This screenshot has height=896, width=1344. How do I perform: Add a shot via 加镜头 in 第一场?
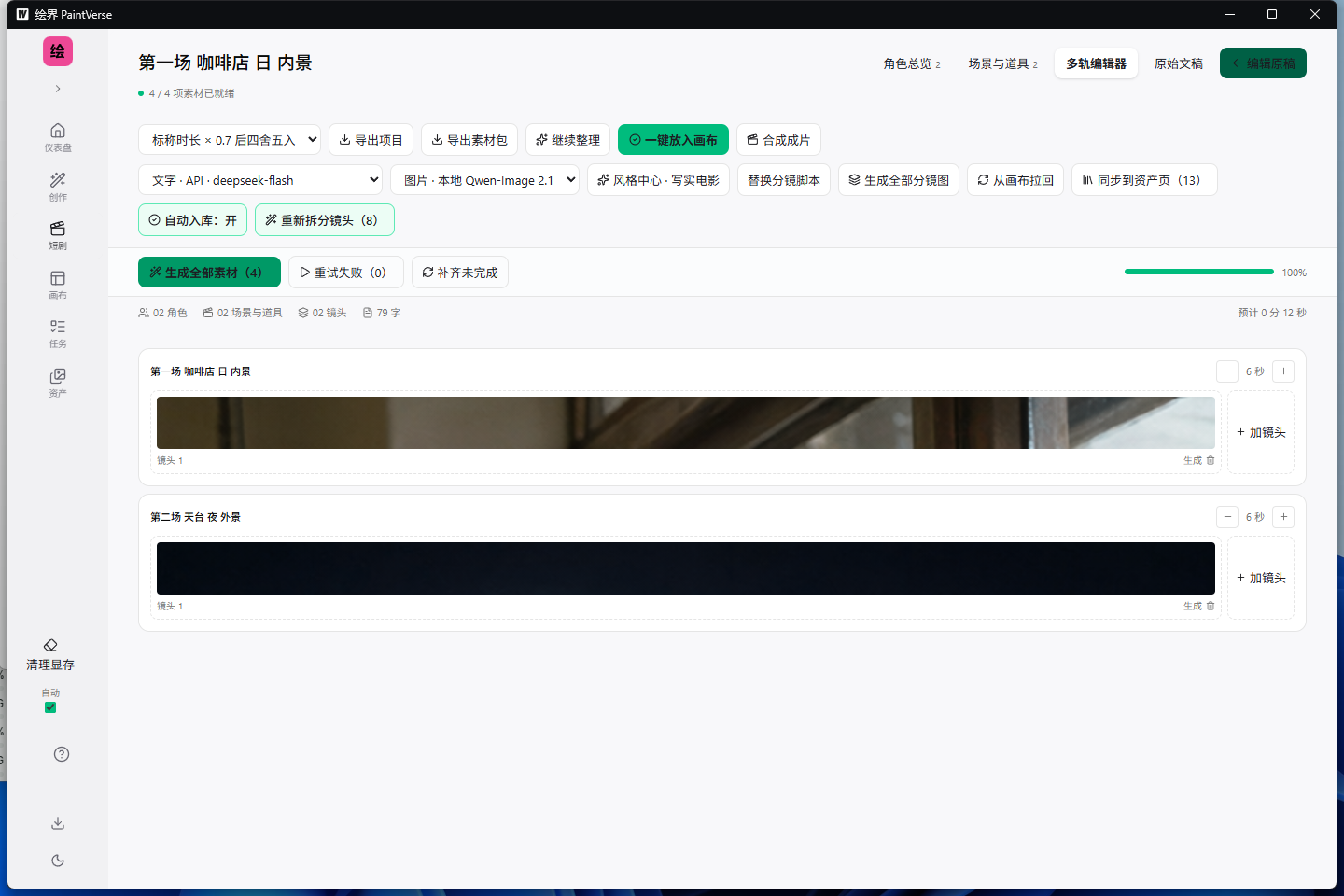point(1261,432)
